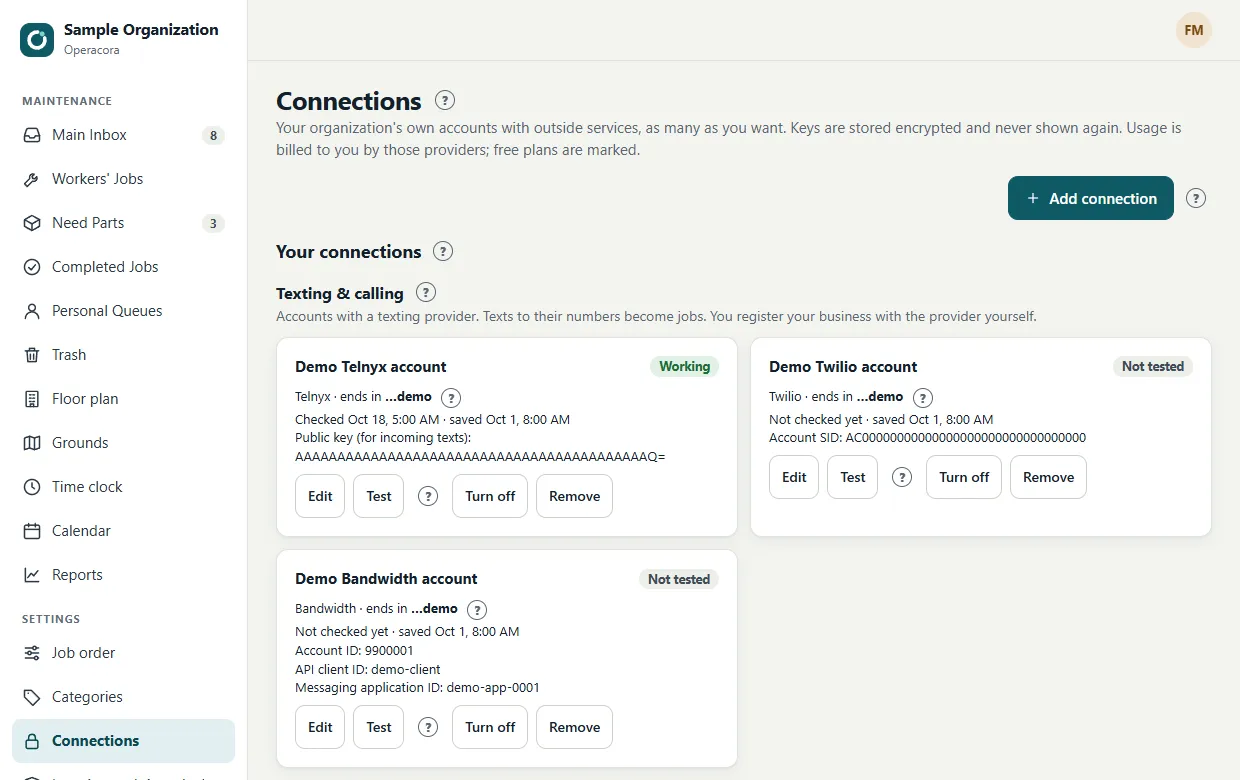
Task: Click the wrench icon for Workers' Jobs
Action: click(x=32, y=179)
